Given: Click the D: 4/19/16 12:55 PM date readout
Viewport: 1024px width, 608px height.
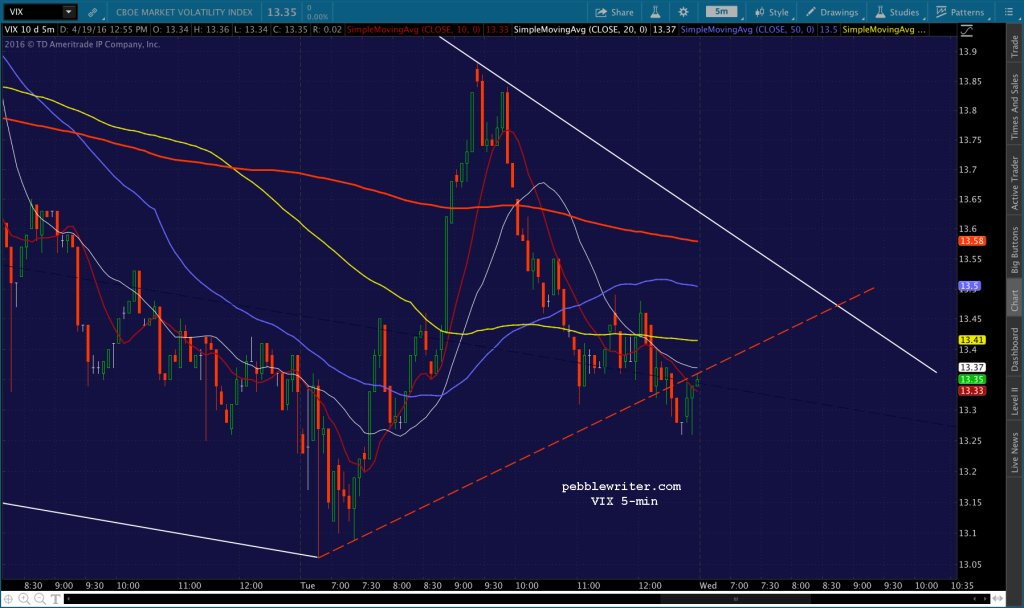Looking at the screenshot, I should click(x=103, y=30).
